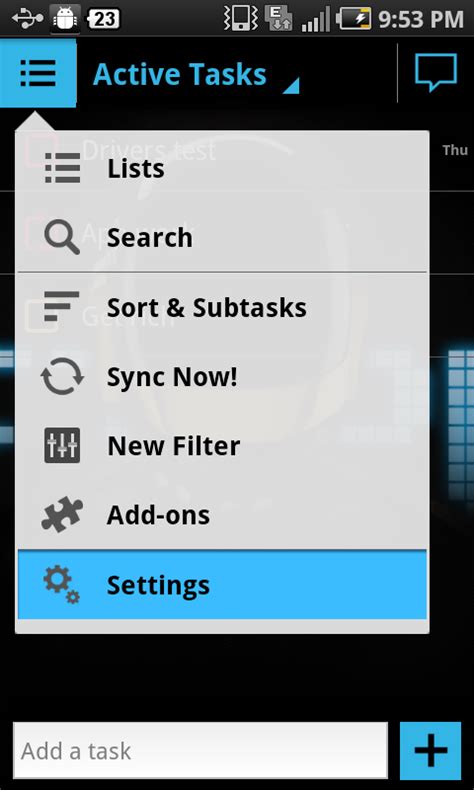Image resolution: width=474 pixels, height=790 pixels.
Task: Click the Add-ons puzzle piece icon
Action: pos(62,514)
